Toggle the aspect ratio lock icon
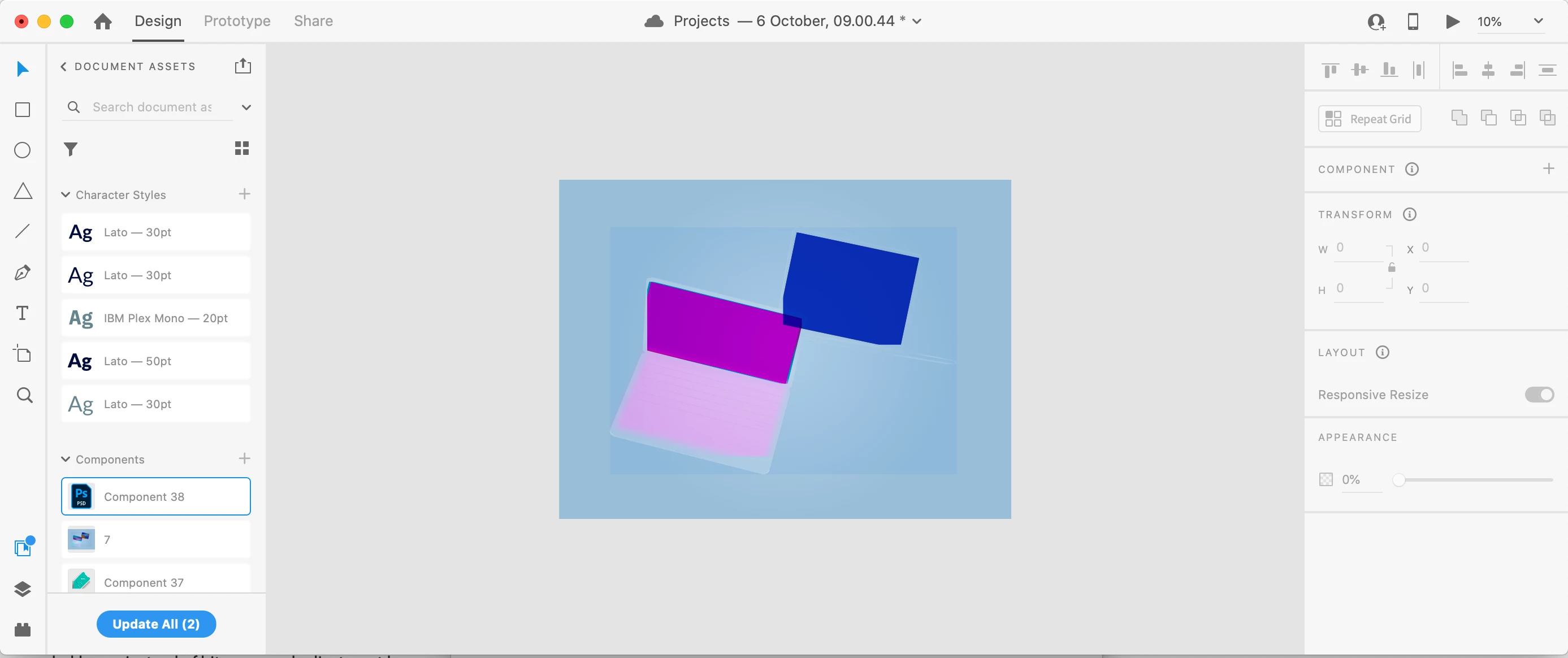 coord(1392,268)
